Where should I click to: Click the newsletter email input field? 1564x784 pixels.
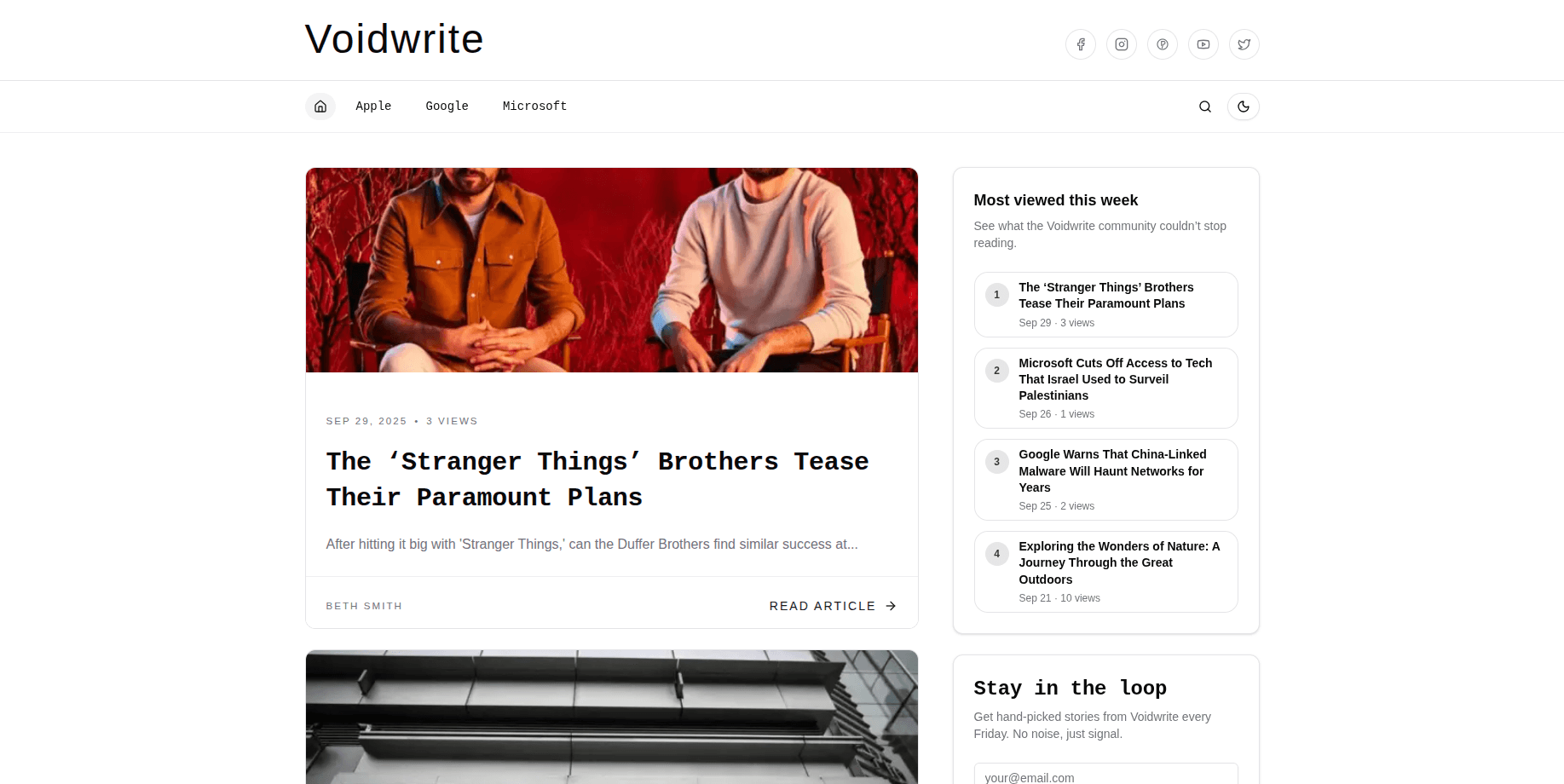pyautogui.click(x=1105, y=775)
